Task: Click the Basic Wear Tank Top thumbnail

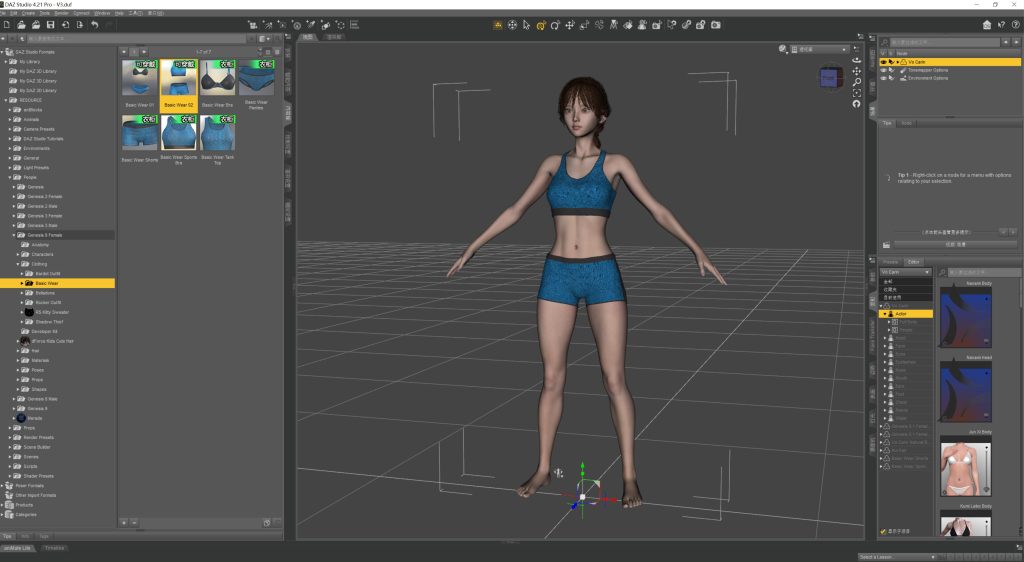Action: [217, 133]
